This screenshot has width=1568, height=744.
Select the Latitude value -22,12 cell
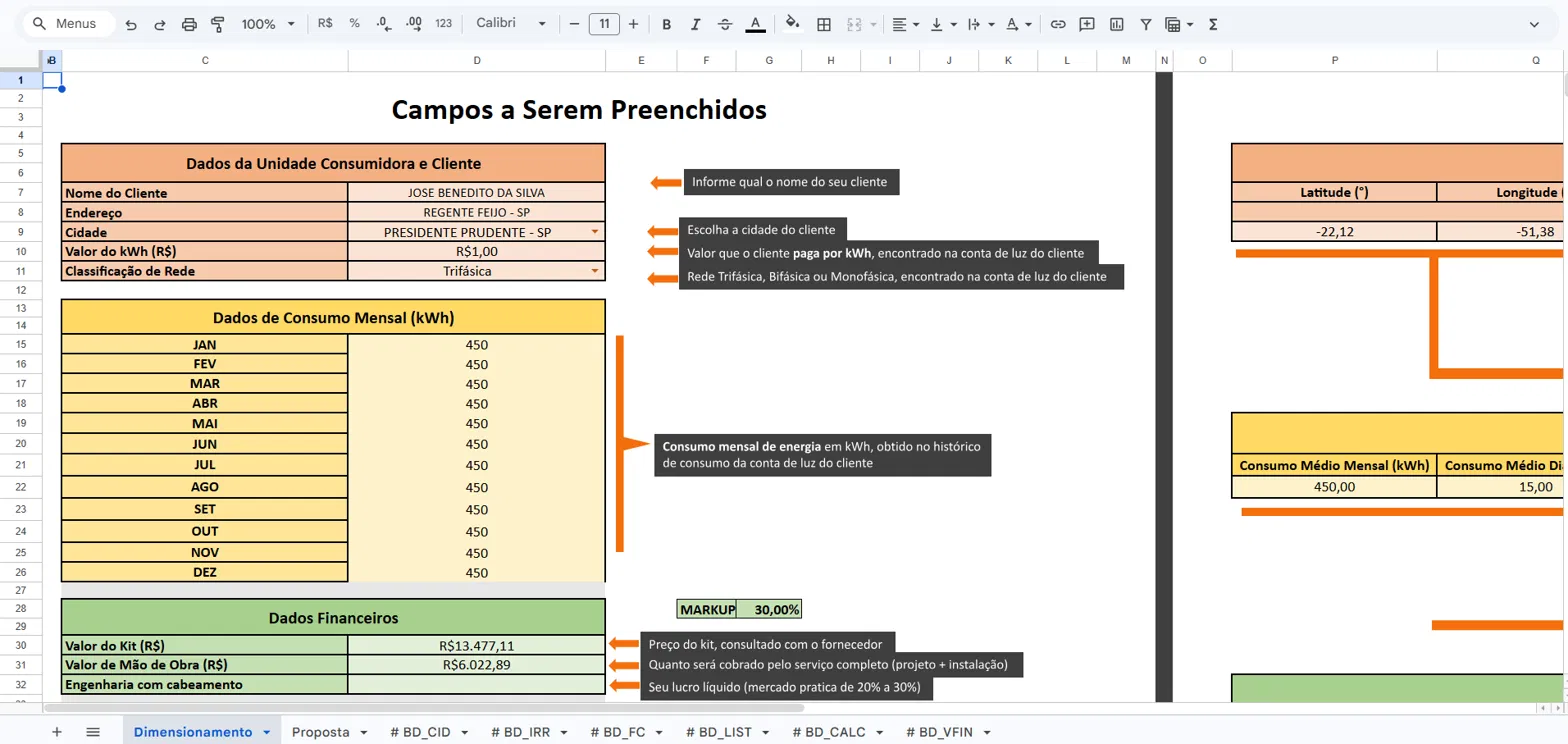point(1335,232)
